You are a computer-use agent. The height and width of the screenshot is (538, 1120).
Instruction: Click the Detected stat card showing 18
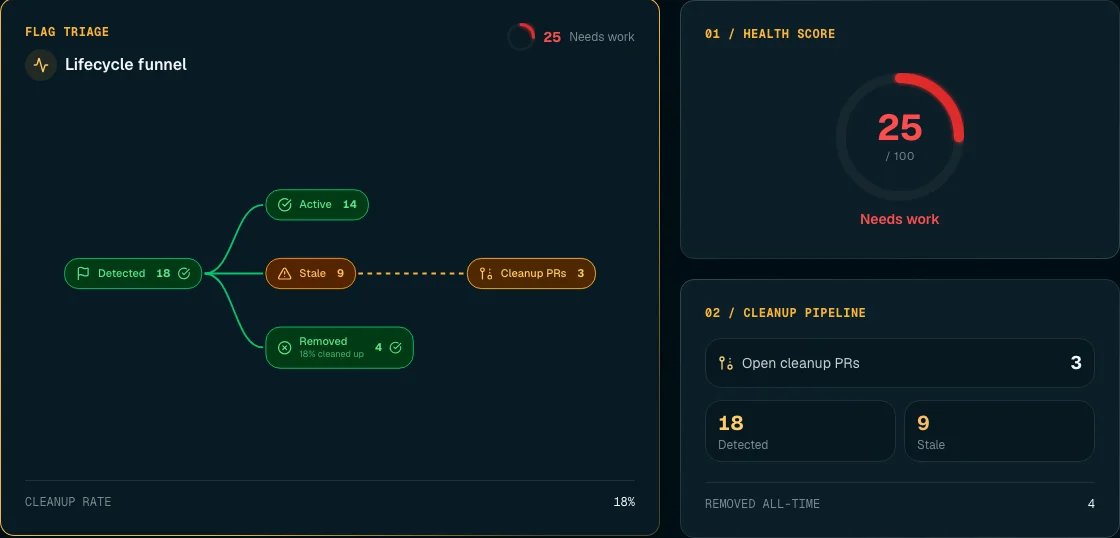tap(800, 431)
